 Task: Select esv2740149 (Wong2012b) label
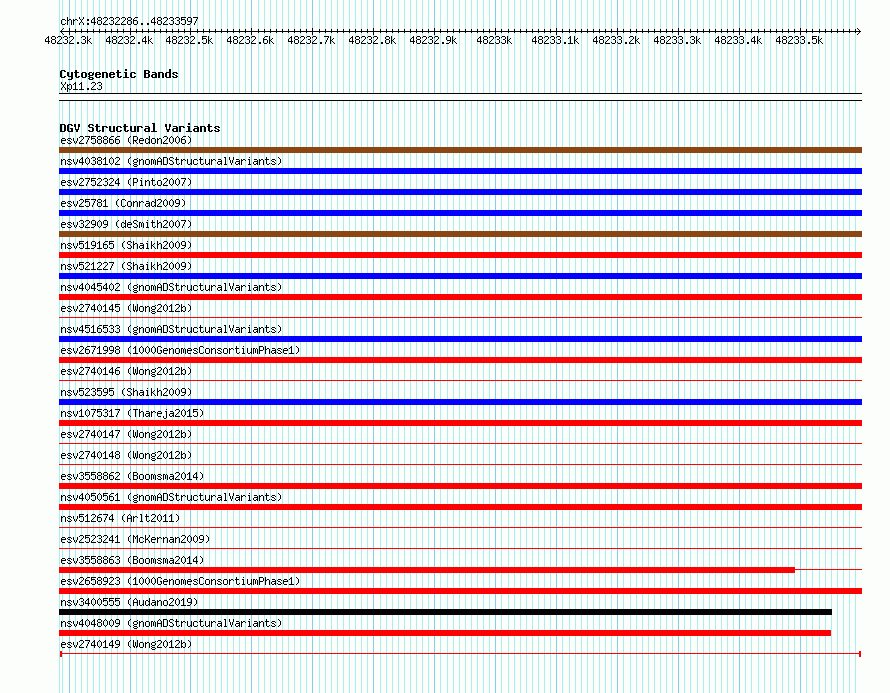click(126, 644)
